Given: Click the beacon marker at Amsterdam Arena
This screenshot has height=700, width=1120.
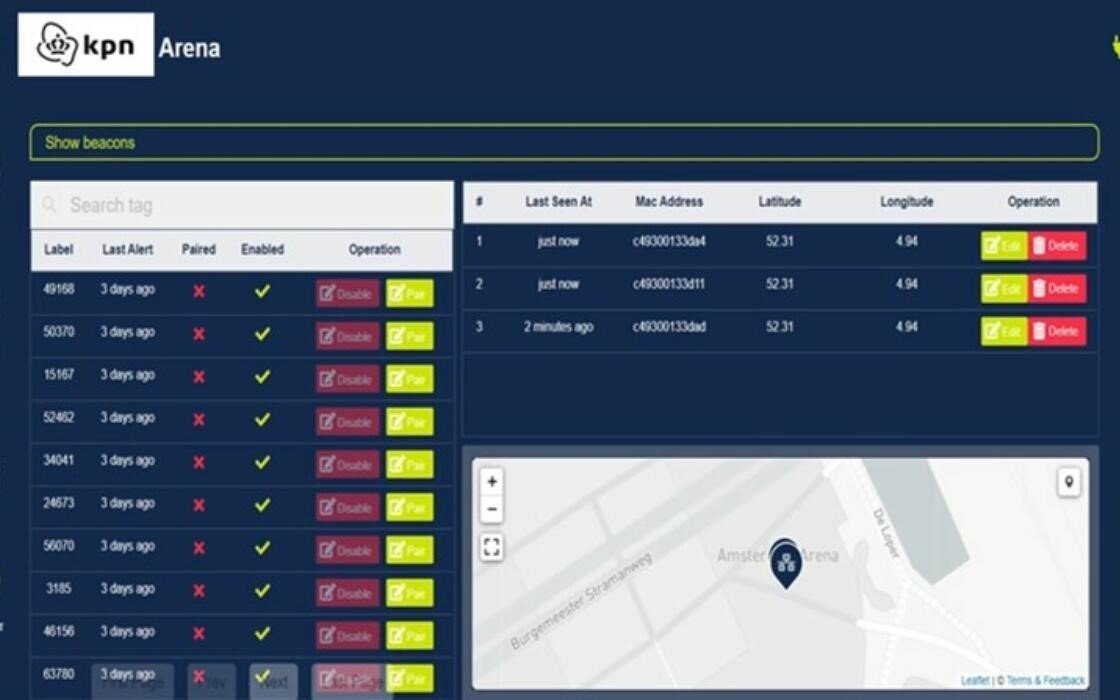Looking at the screenshot, I should coord(786,563).
